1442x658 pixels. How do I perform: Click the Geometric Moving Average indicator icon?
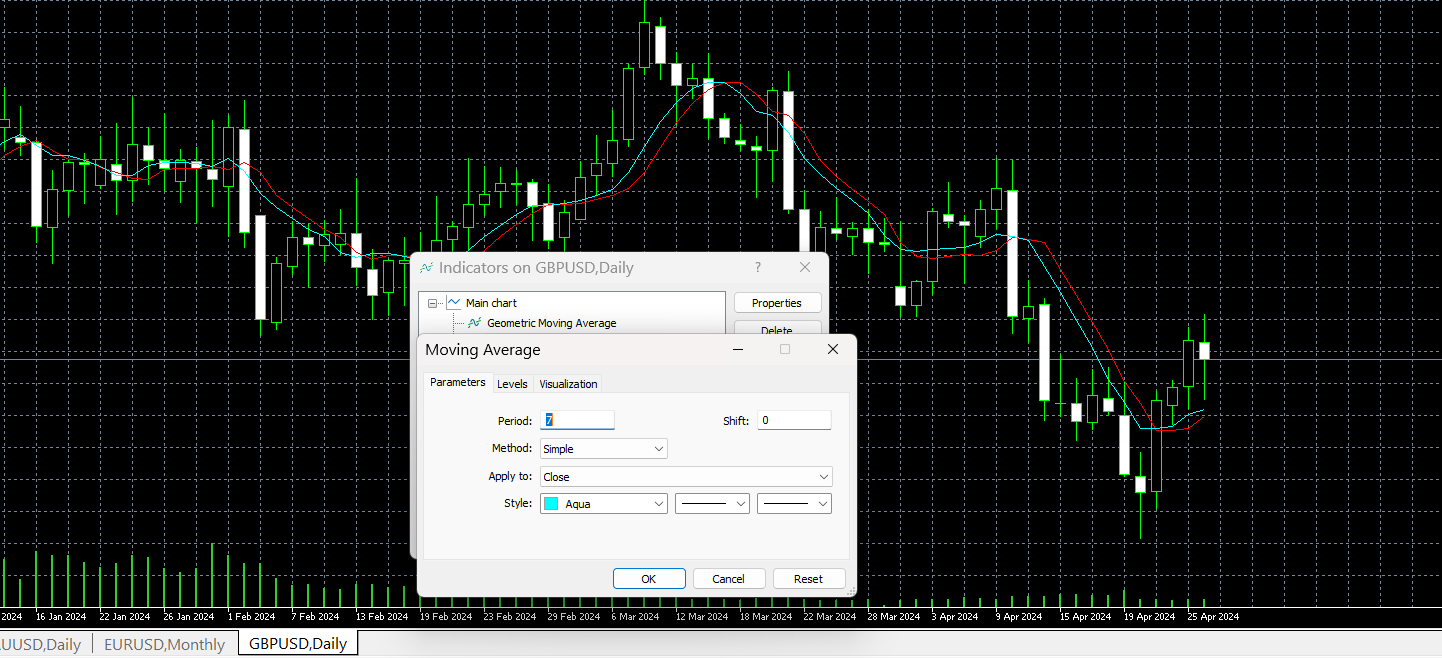pyautogui.click(x=475, y=323)
